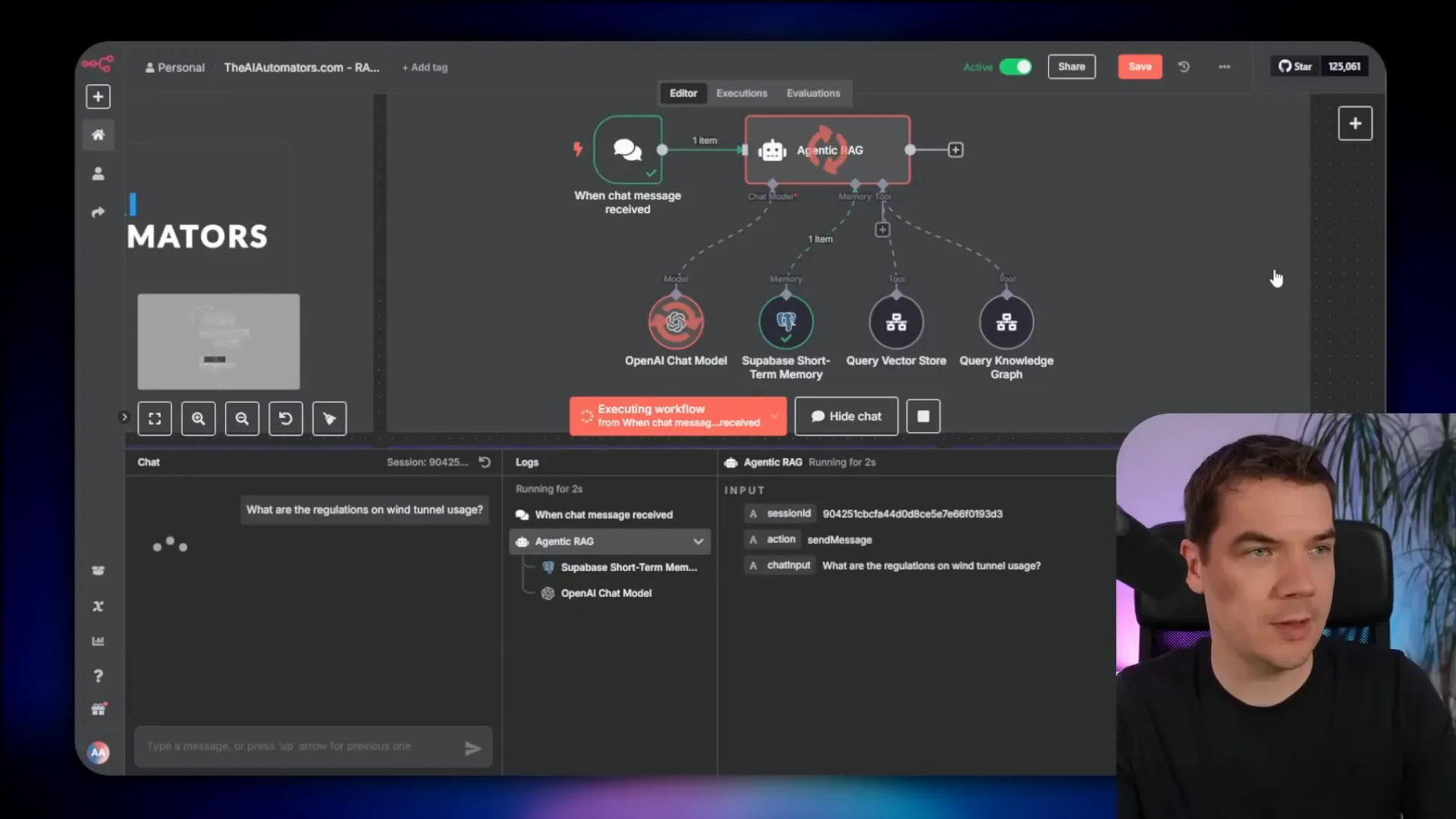1456x819 pixels.
Task: Open the three-dot workflow menu
Action: 1224,67
